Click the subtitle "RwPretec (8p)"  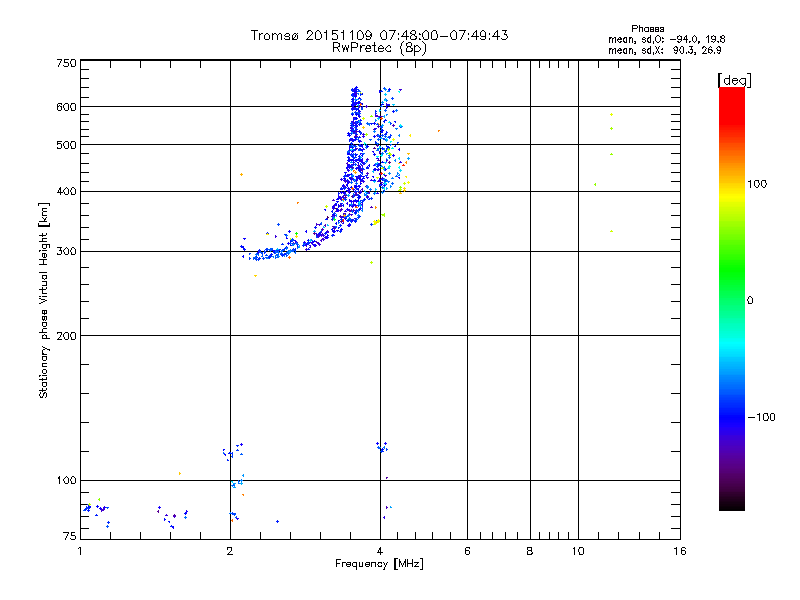click(x=379, y=48)
